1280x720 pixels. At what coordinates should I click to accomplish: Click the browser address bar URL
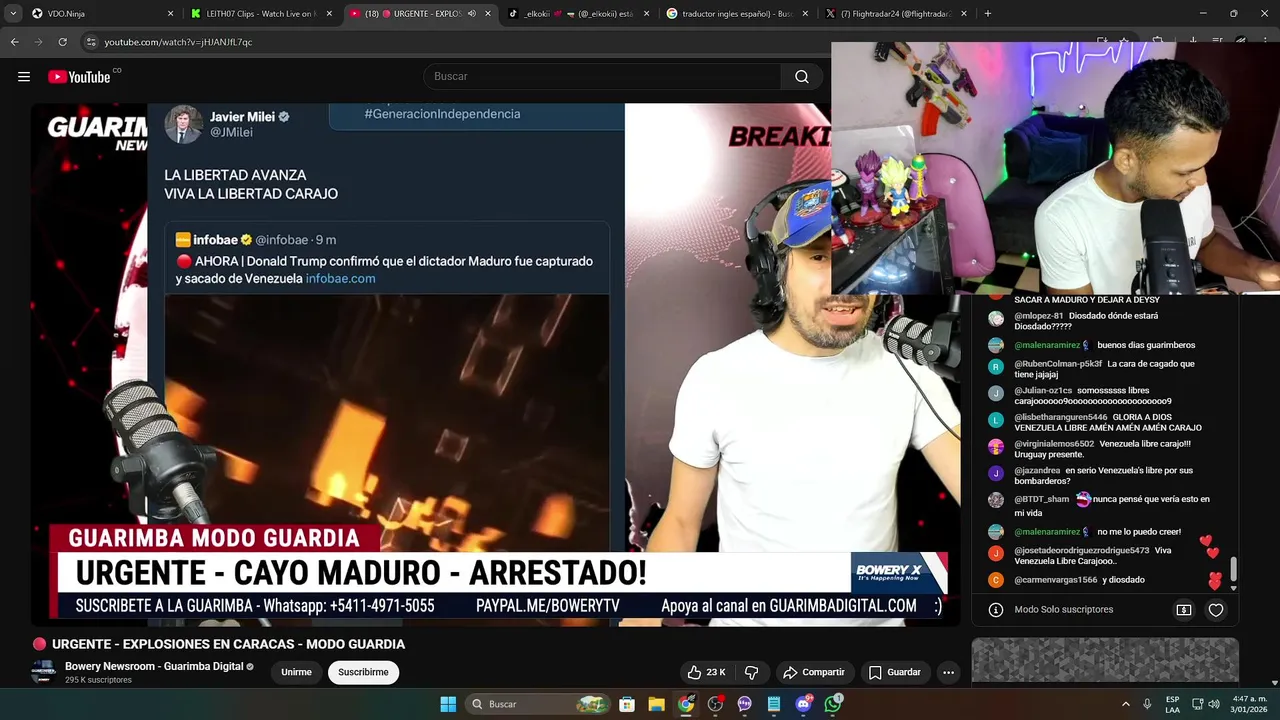(x=178, y=42)
